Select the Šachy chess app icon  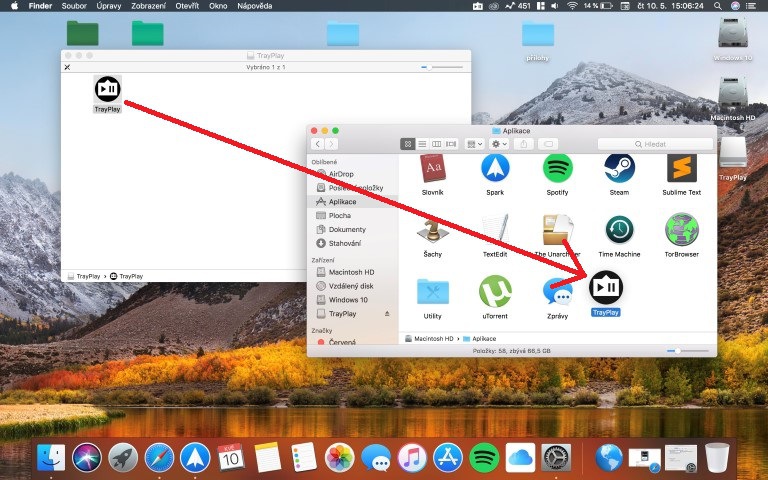432,230
